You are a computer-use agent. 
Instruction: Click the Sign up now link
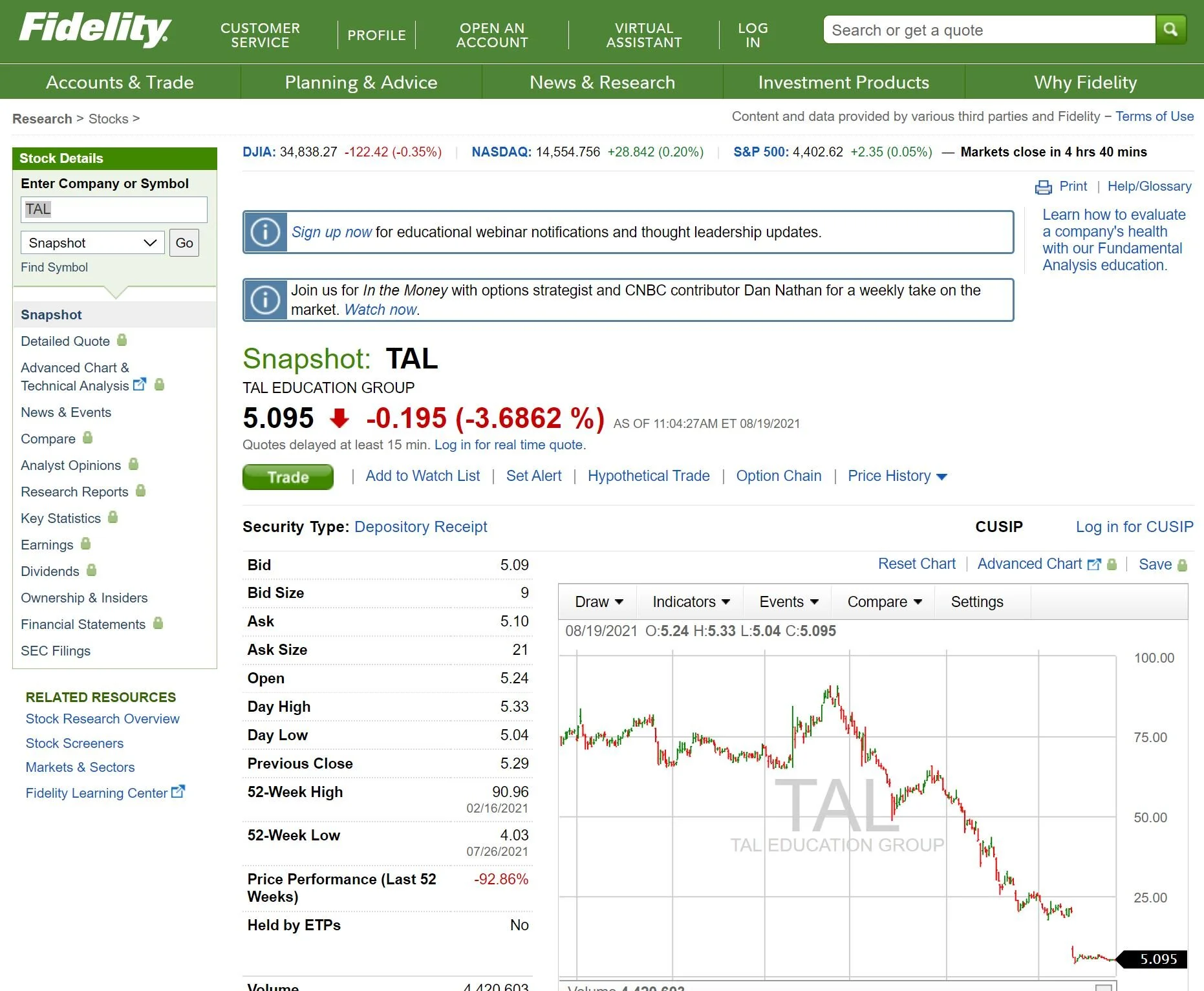[332, 232]
